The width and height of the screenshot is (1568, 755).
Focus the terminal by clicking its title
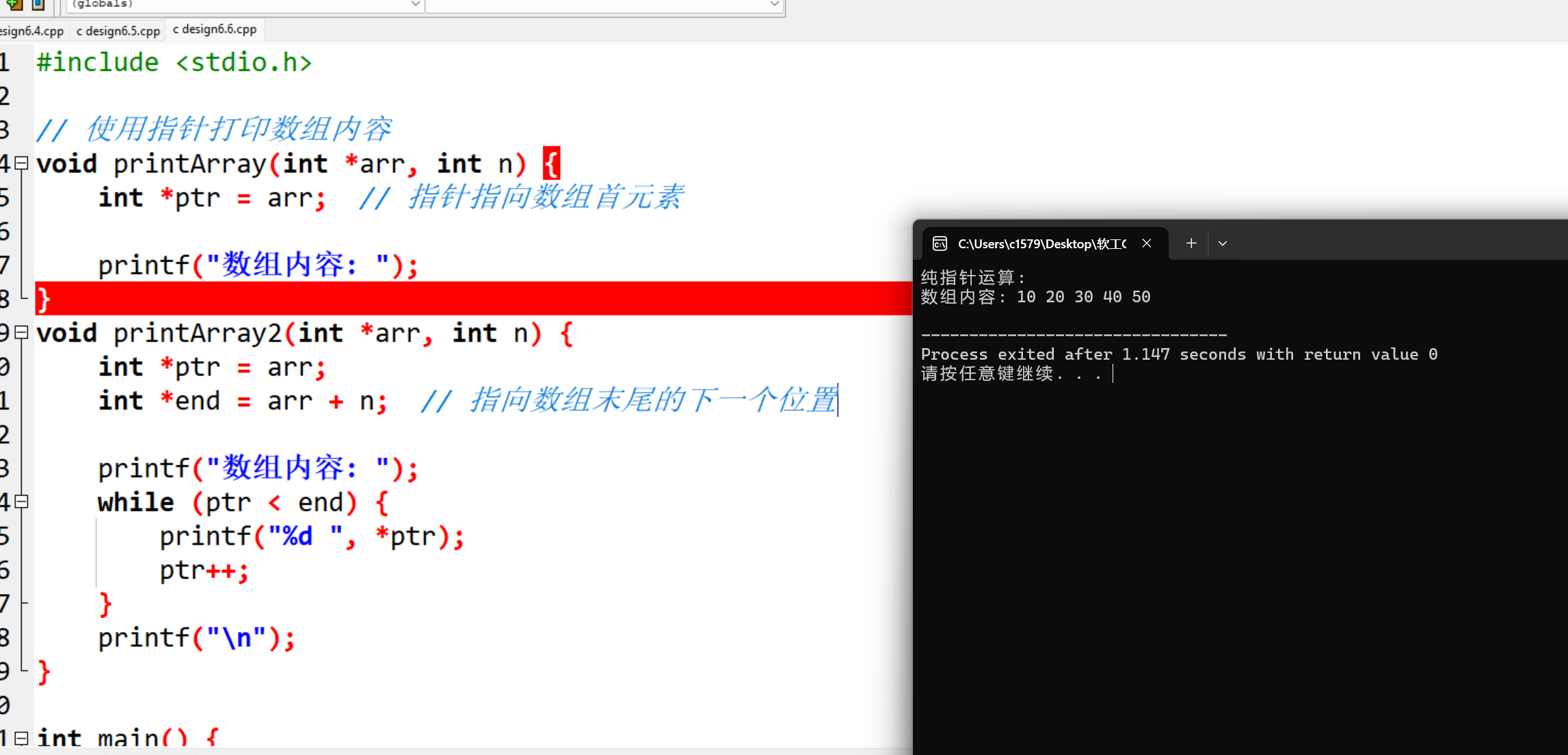1039,243
